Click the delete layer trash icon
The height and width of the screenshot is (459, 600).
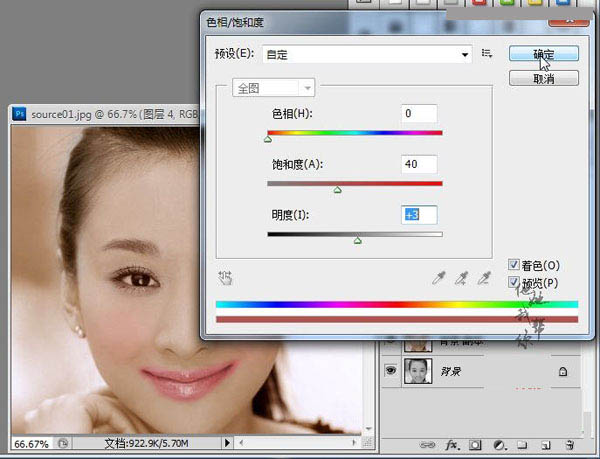coord(570,445)
